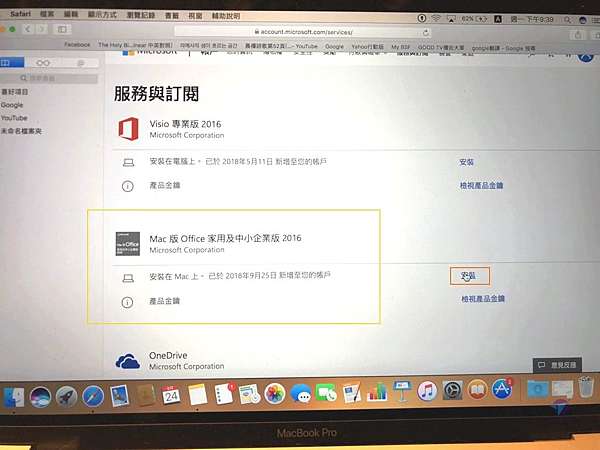600x450 pixels.
Task: Click the 意見反應 feedback button
Action: coord(557,365)
